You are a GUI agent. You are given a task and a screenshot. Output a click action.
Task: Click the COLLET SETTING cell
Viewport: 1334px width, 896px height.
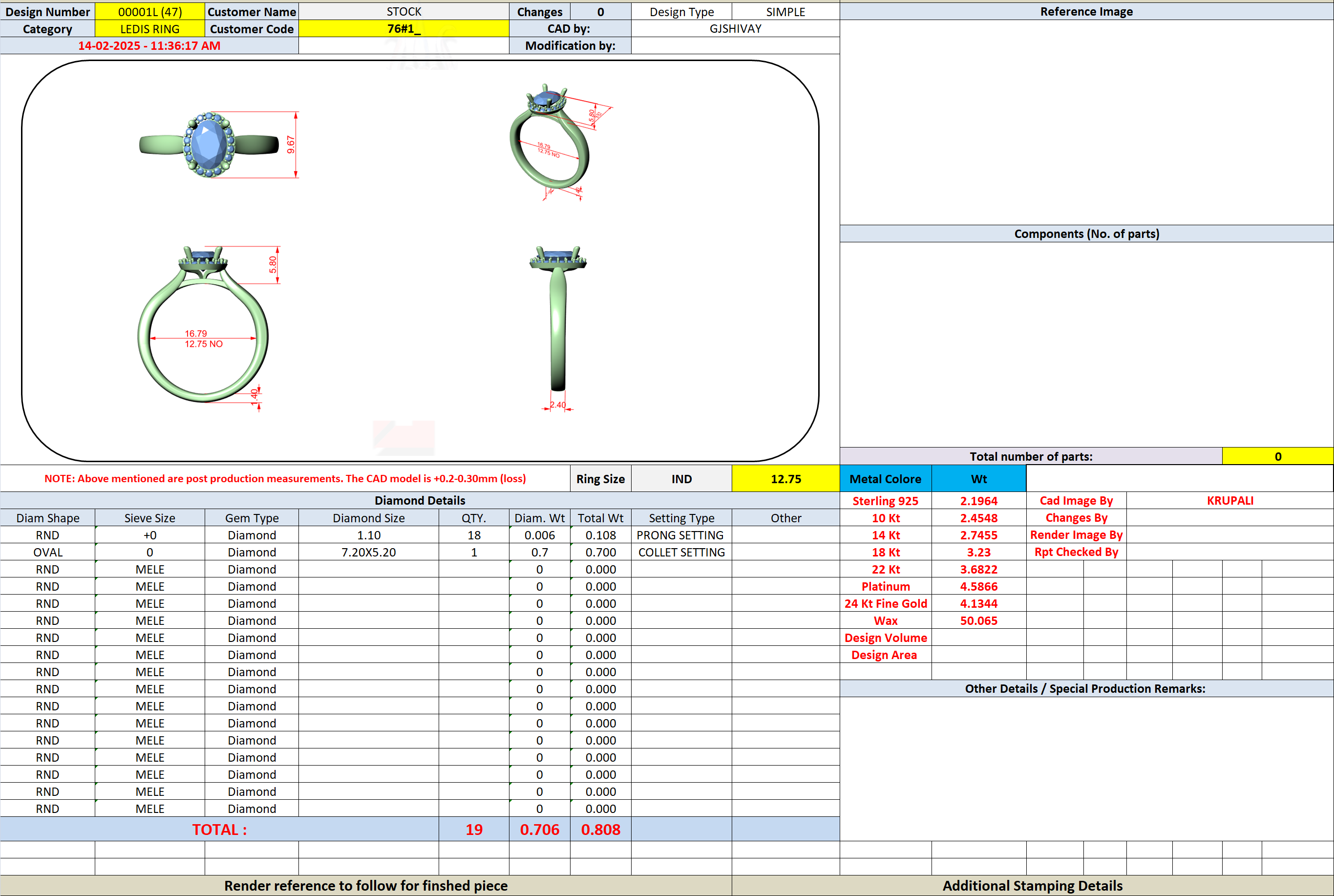tap(681, 552)
